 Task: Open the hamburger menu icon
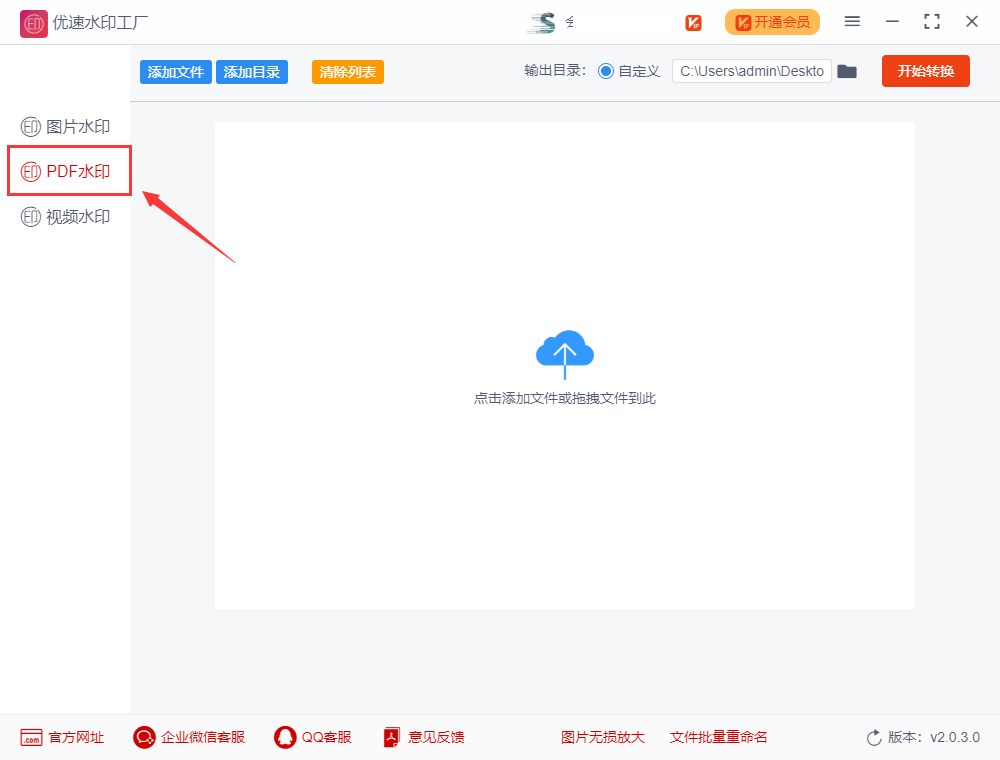tap(852, 22)
